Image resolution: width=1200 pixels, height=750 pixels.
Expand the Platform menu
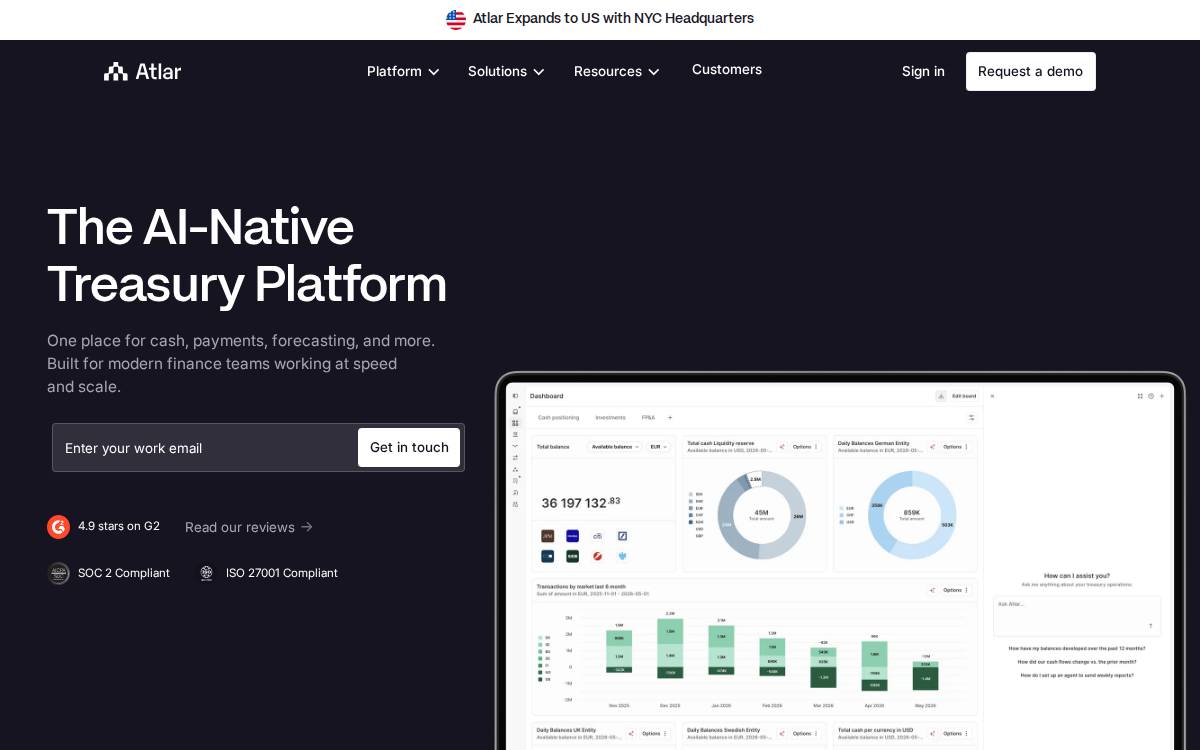[x=403, y=71]
